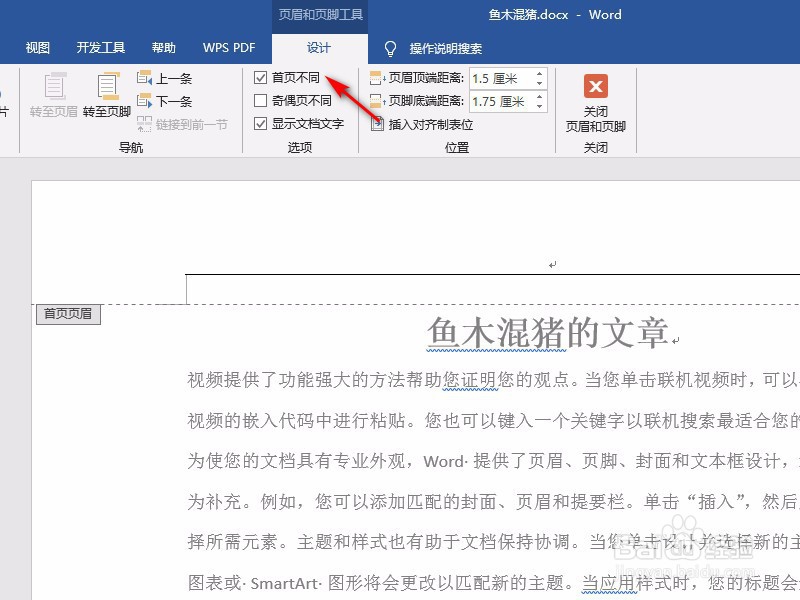Click the First Page Header tag label
This screenshot has height=600, width=800.
[x=66, y=314]
